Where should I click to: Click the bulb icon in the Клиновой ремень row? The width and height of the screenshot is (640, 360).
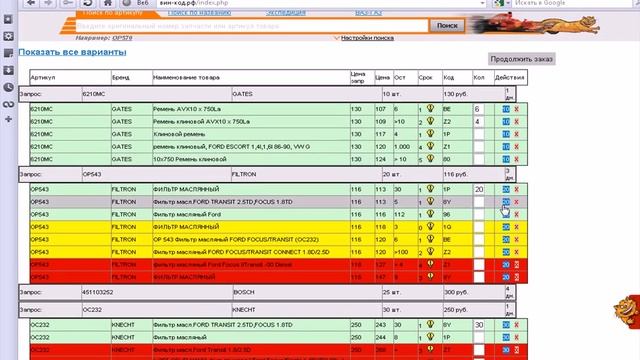point(430,133)
